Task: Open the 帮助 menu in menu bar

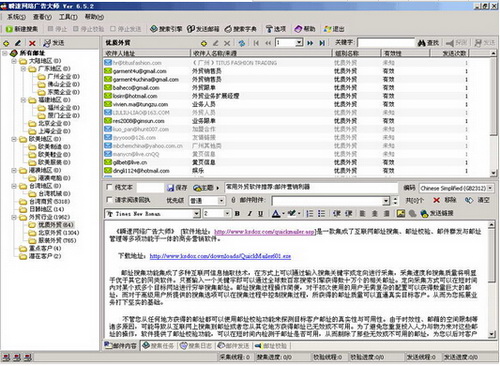Action: (x=94, y=16)
